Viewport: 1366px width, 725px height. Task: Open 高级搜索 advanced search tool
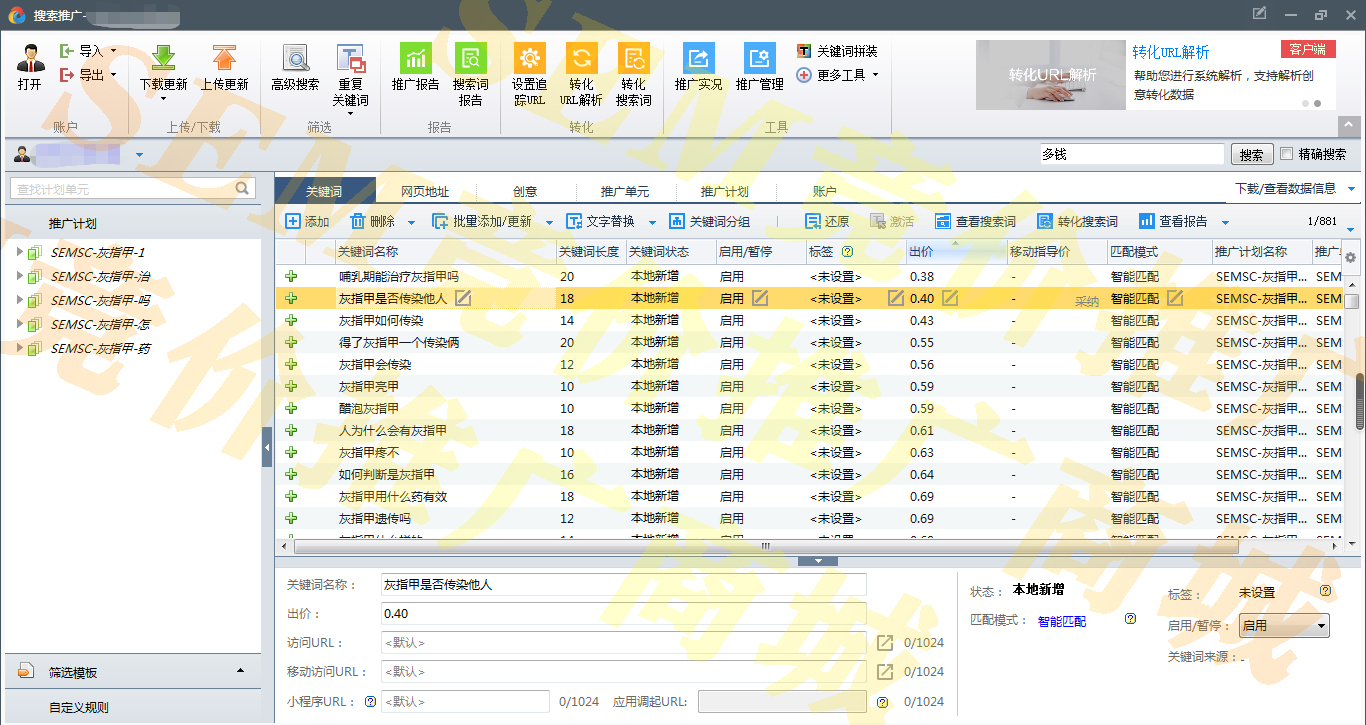(x=295, y=59)
